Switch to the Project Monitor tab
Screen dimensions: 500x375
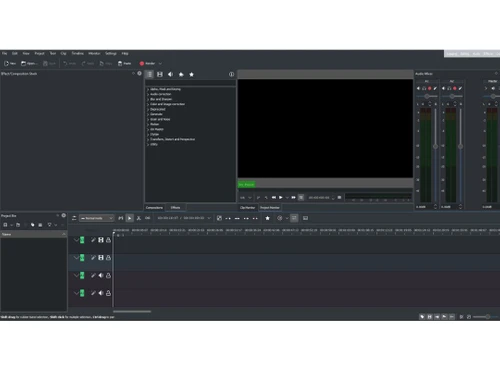point(270,207)
